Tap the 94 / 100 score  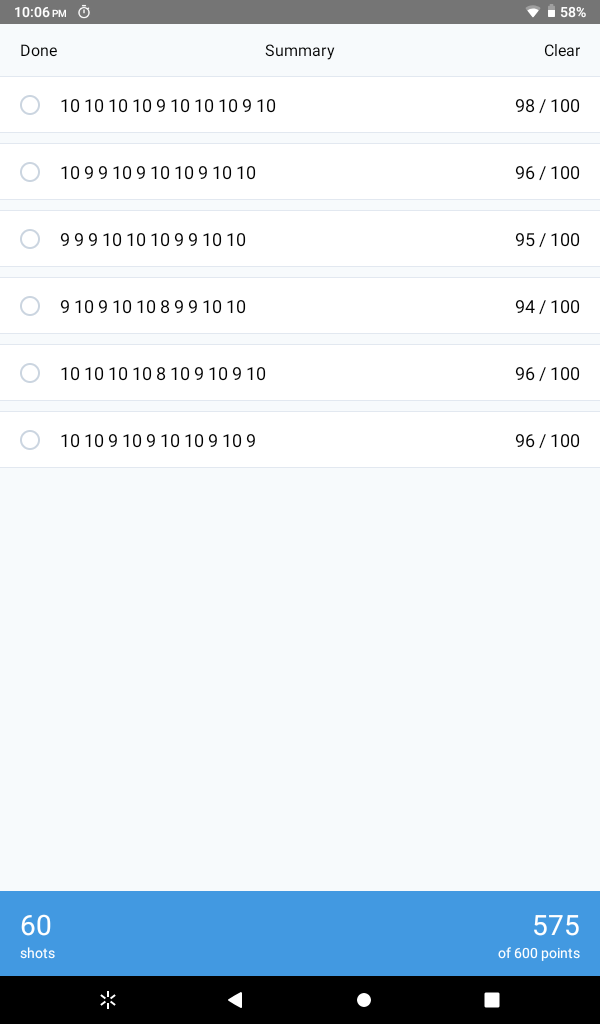547,306
